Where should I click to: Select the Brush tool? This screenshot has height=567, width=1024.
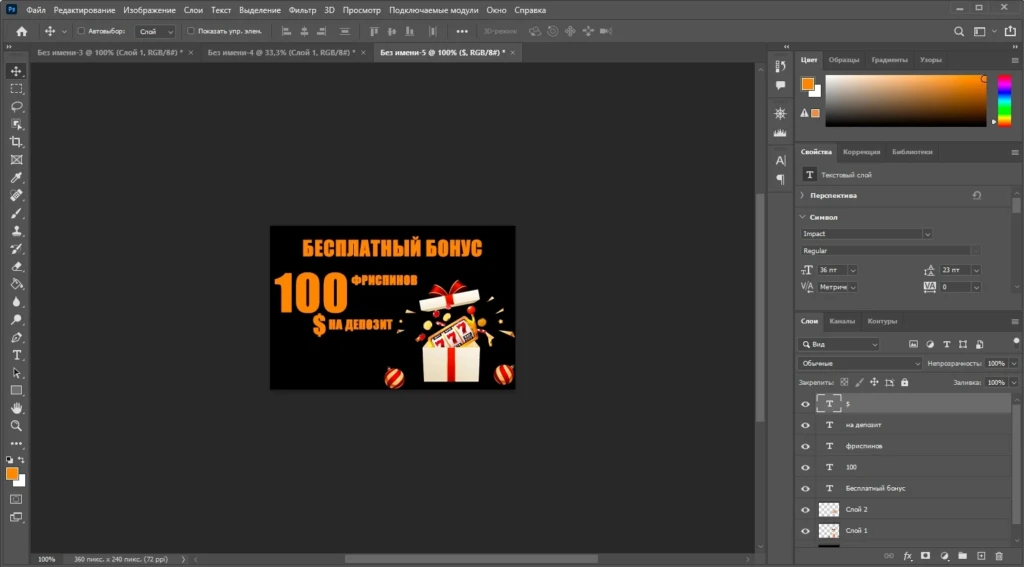[x=16, y=213]
